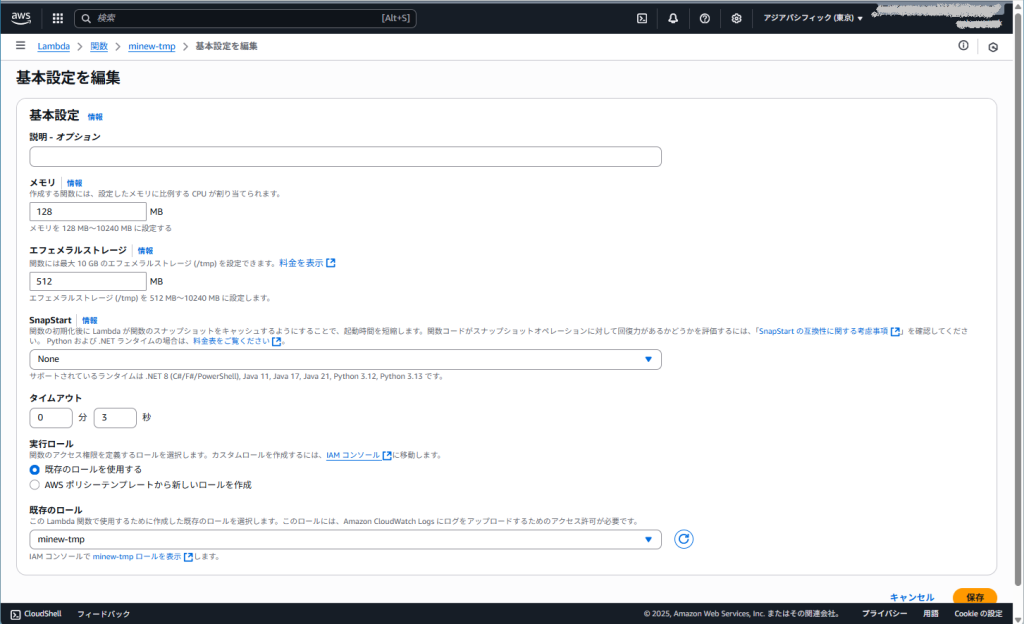Open the settings gear icon
The height and width of the screenshot is (624, 1024).
[736, 18]
